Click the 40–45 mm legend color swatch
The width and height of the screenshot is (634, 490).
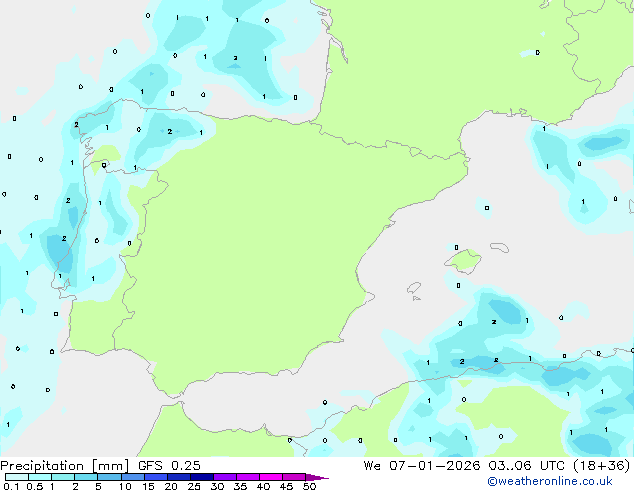(x=271, y=477)
